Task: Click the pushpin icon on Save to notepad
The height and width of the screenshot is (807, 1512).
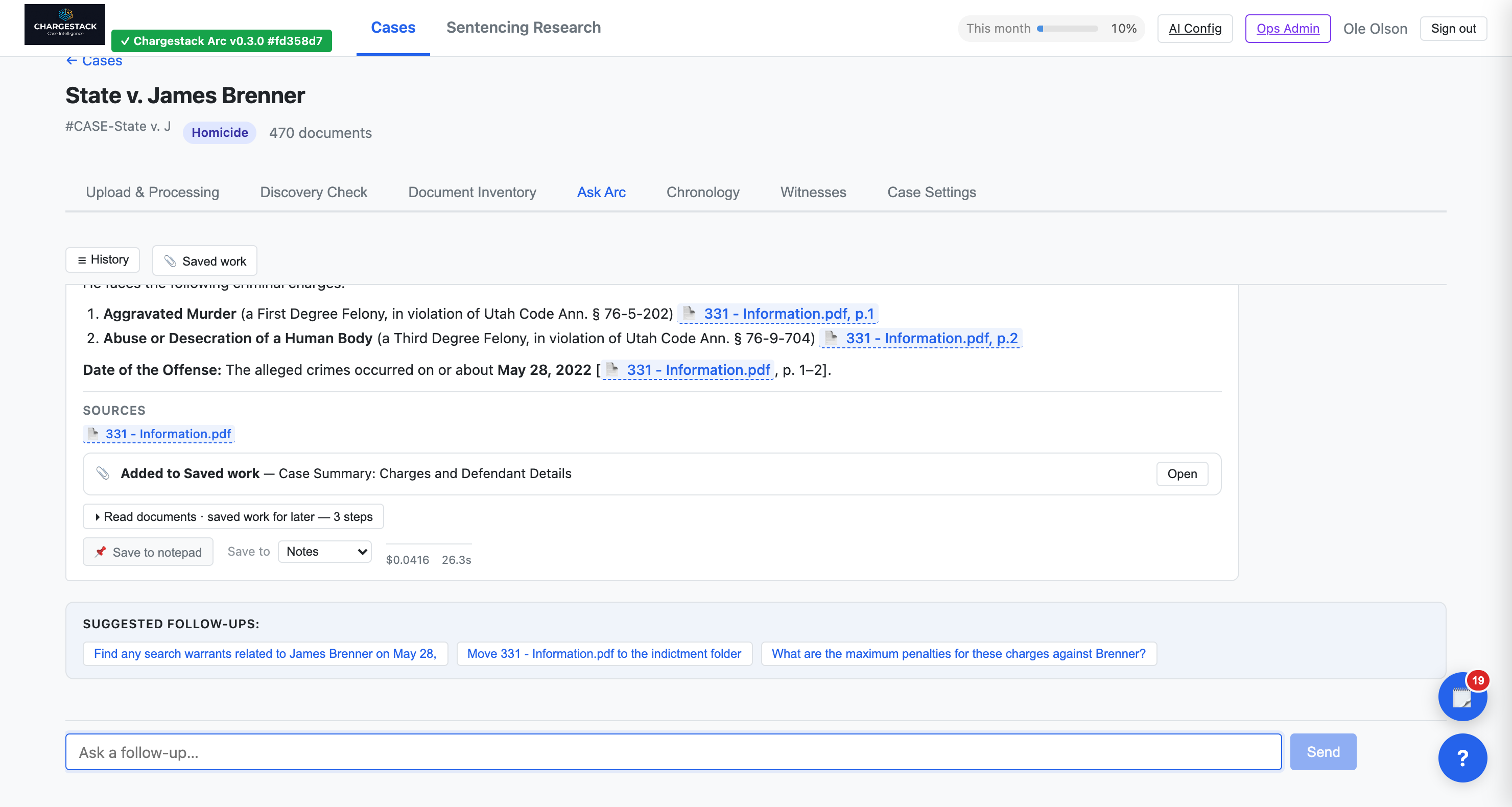Action: pyautogui.click(x=100, y=552)
